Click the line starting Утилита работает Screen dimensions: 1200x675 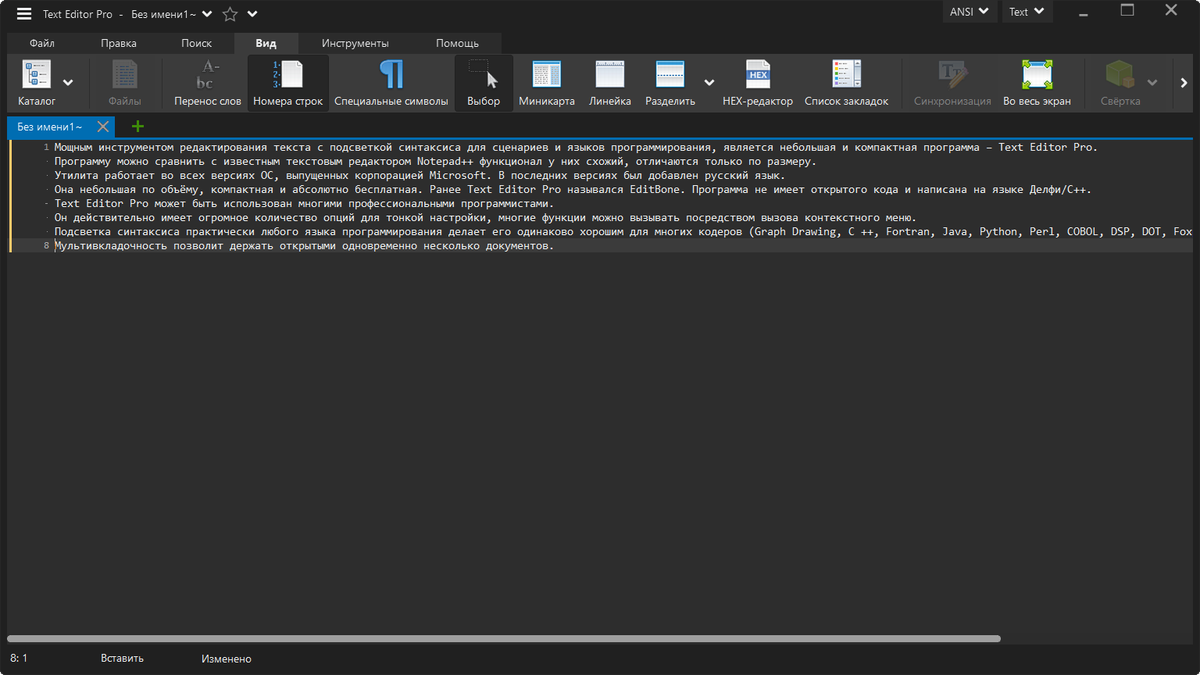click(419, 175)
